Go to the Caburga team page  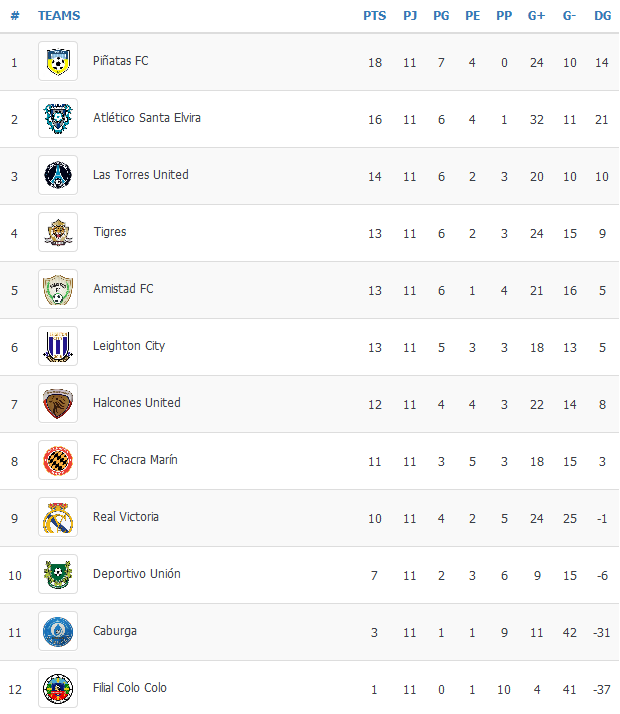(115, 631)
